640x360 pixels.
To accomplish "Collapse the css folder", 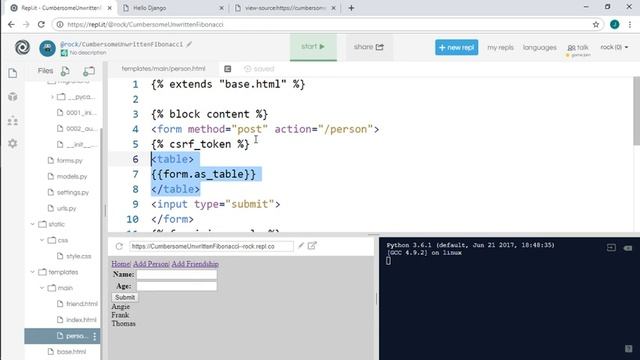I will click(42, 240).
